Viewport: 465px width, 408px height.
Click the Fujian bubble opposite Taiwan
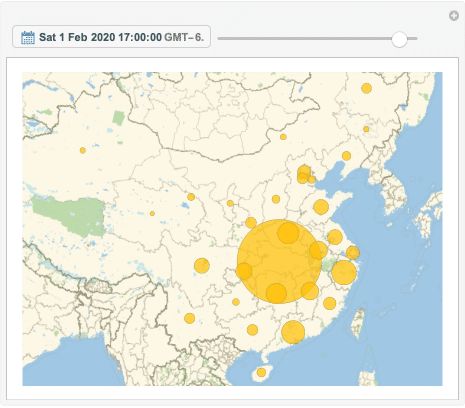pyautogui.click(x=330, y=304)
